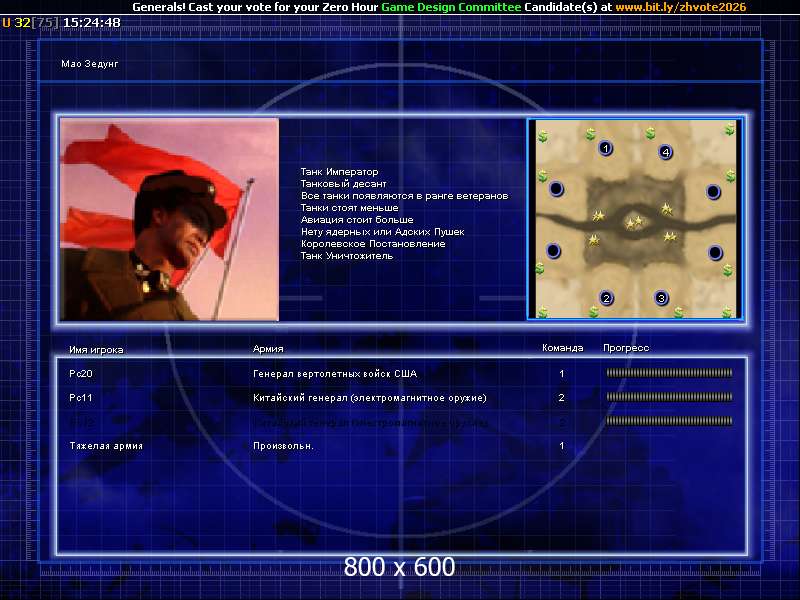Image resolution: width=800 pixels, height=600 pixels.
Task: Select player name Pc11
Action: pos(81,397)
